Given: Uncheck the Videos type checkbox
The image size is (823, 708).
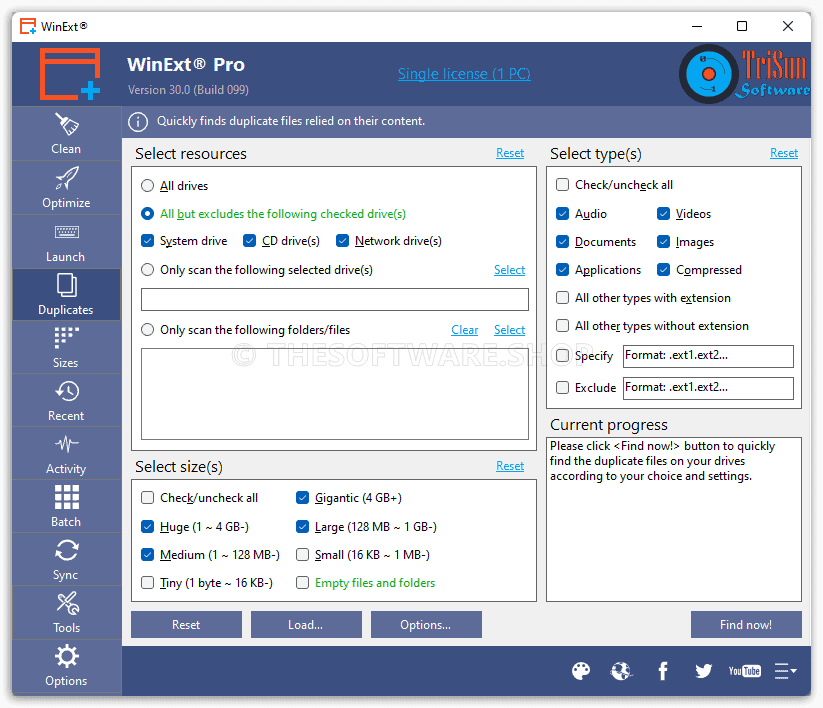Looking at the screenshot, I should (x=663, y=214).
